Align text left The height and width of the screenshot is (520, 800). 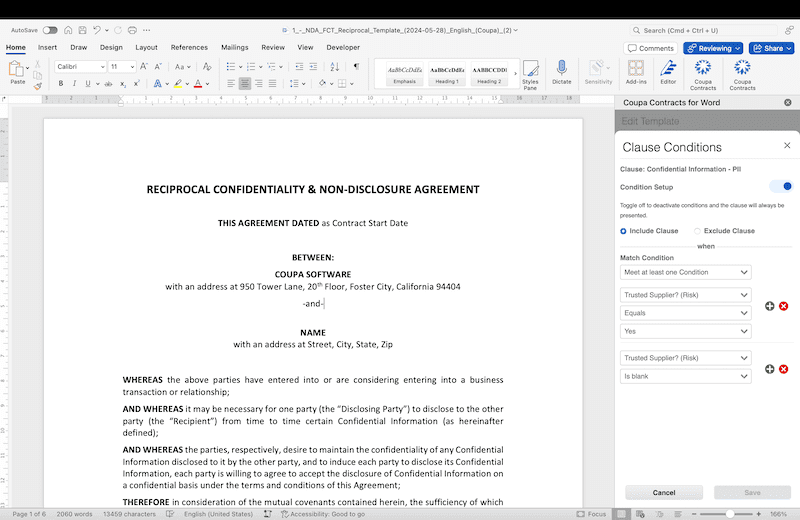pyautogui.click(x=231, y=83)
